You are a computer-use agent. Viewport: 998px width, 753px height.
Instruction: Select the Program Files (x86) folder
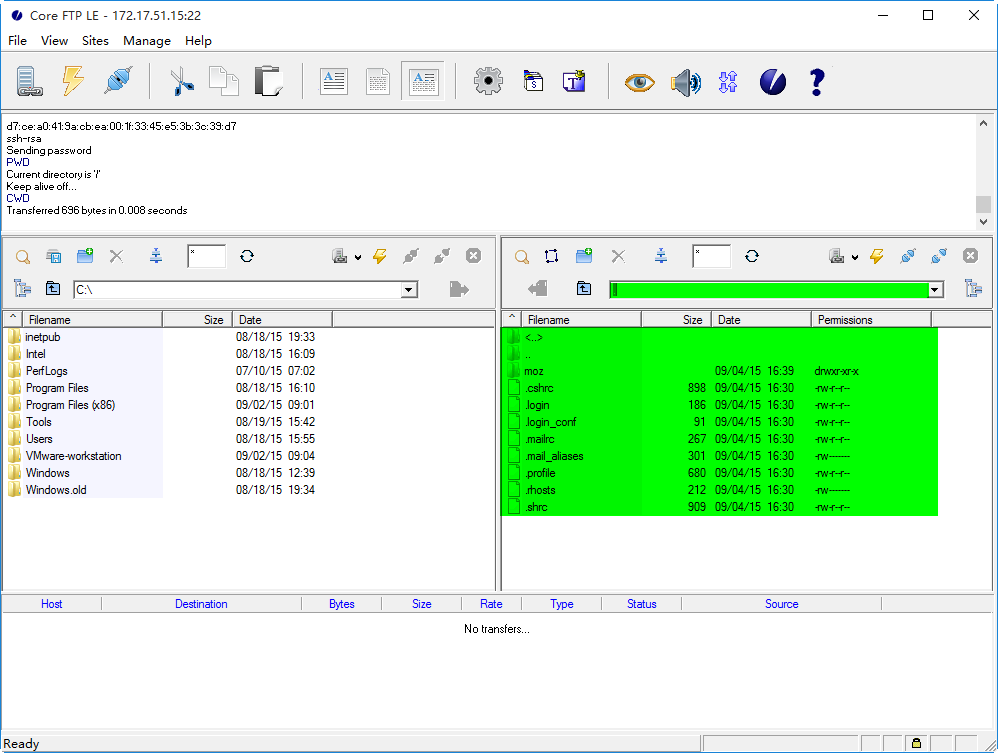coord(70,405)
